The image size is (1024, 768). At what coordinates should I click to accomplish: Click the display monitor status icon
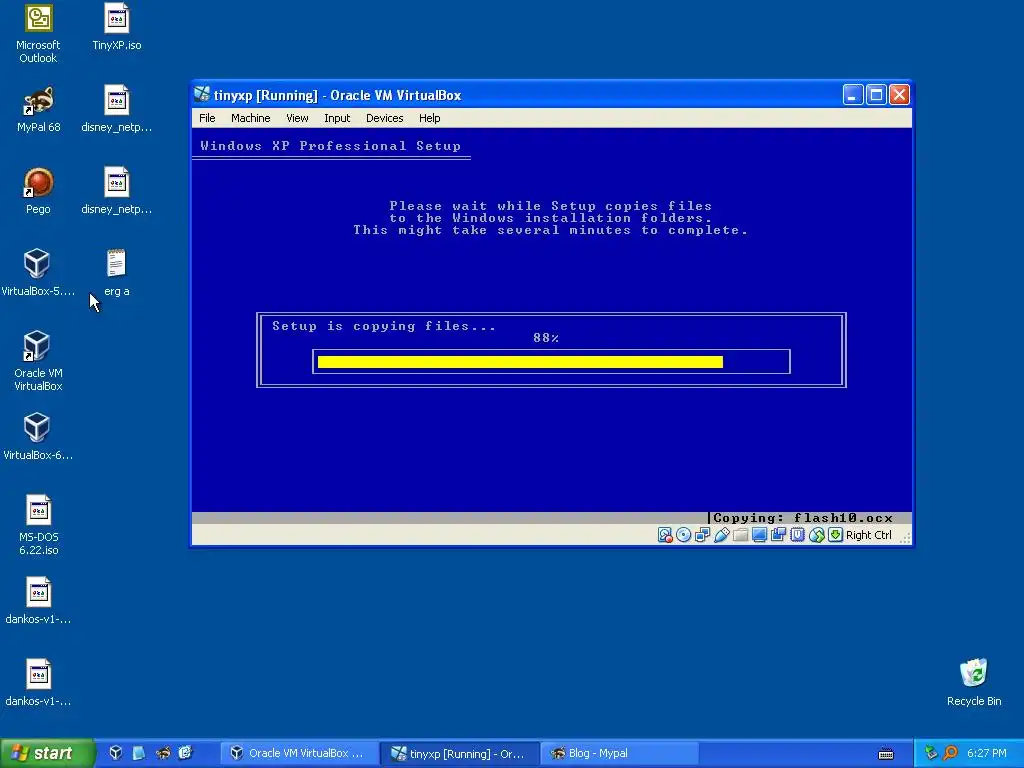(759, 535)
